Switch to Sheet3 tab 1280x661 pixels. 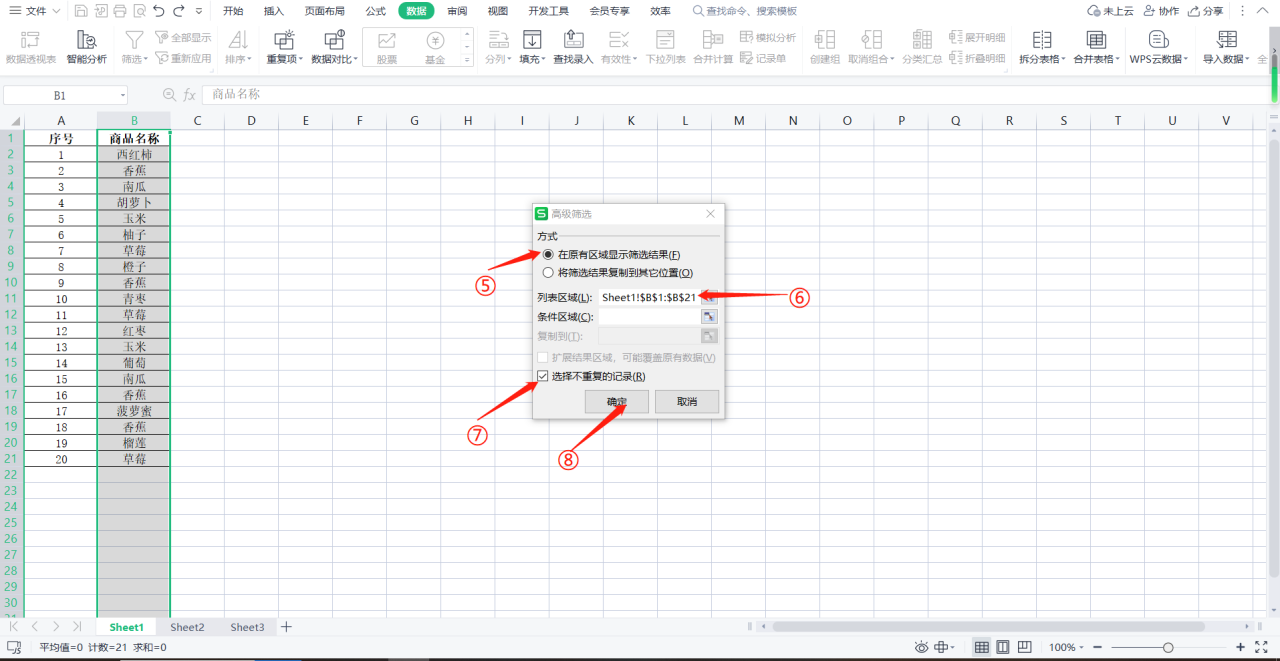coord(247,627)
